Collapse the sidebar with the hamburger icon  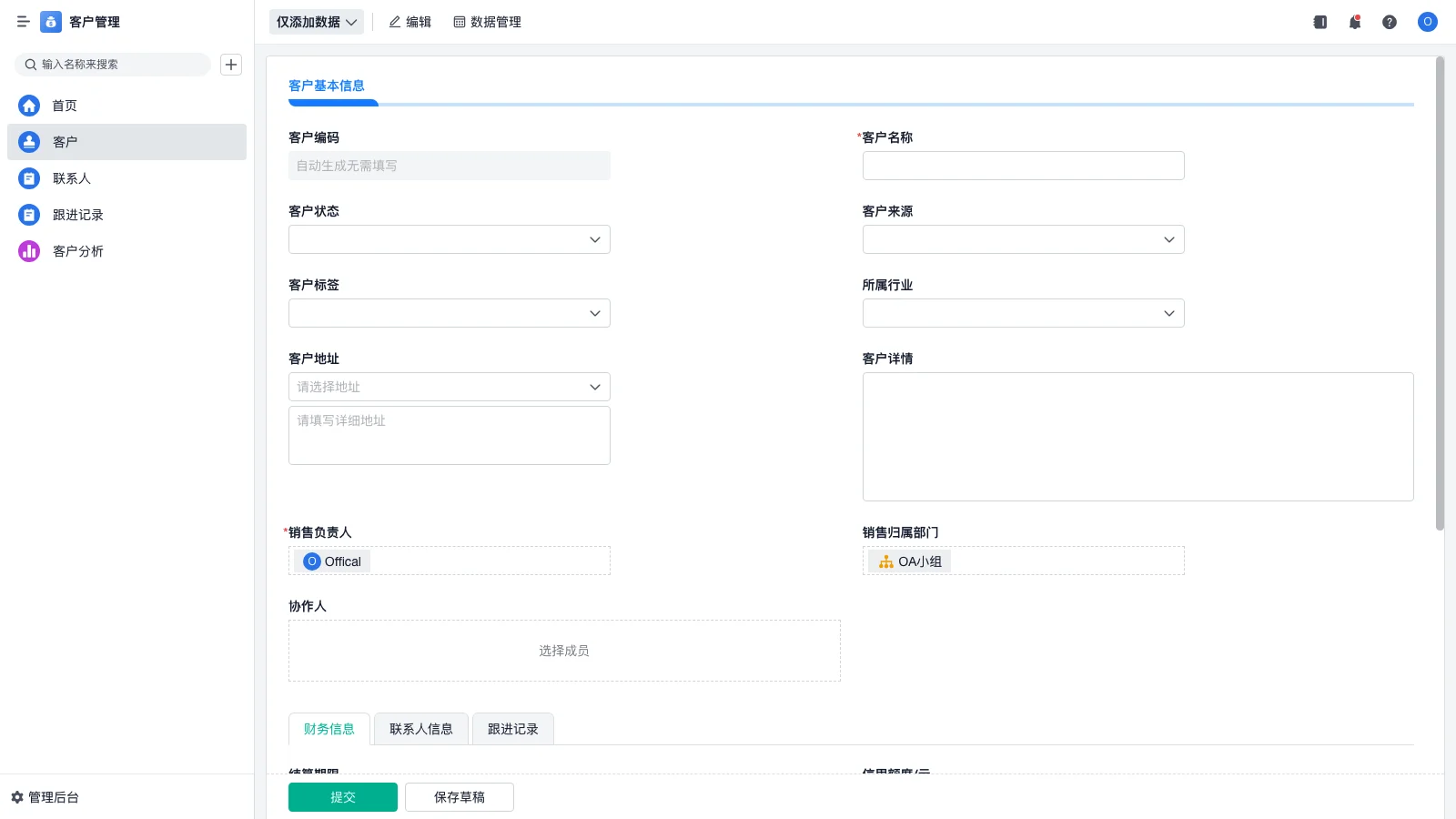point(23,22)
